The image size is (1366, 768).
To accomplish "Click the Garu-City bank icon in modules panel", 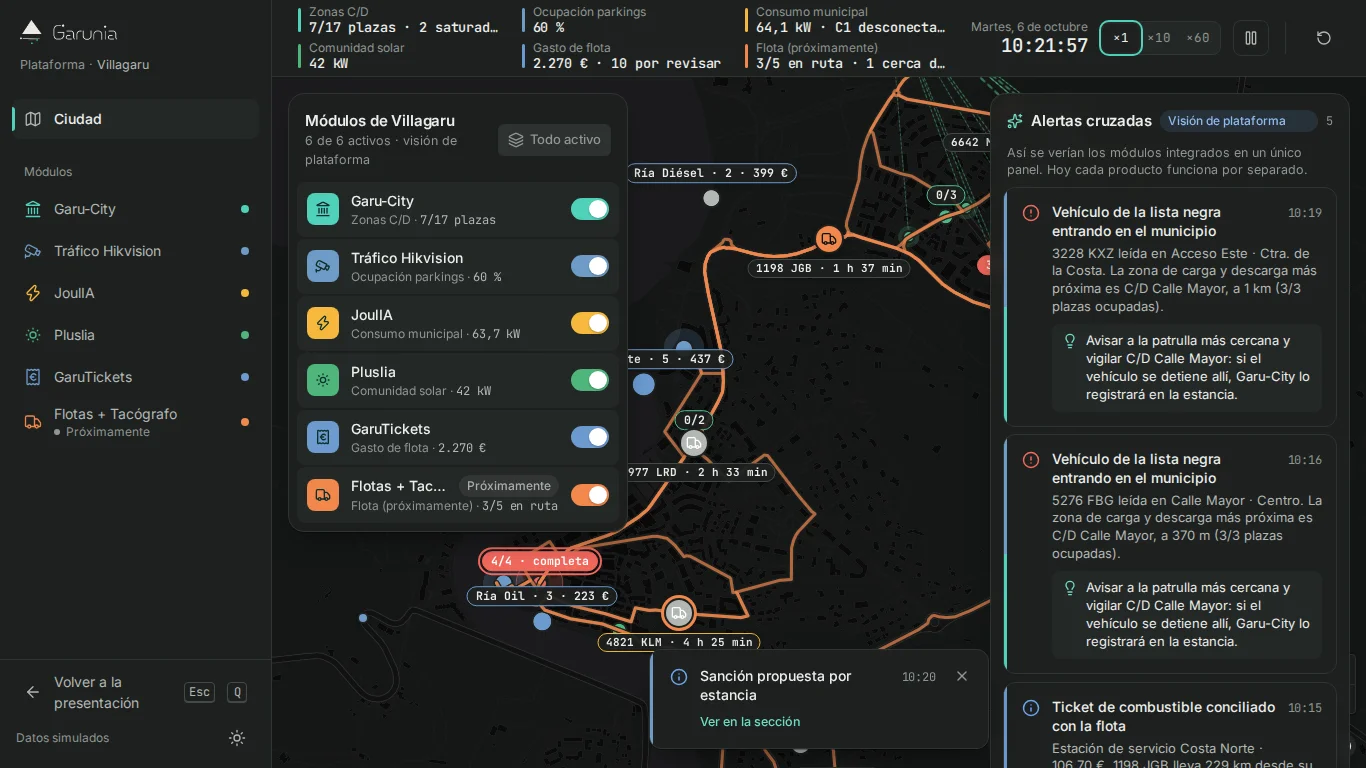I will point(323,209).
